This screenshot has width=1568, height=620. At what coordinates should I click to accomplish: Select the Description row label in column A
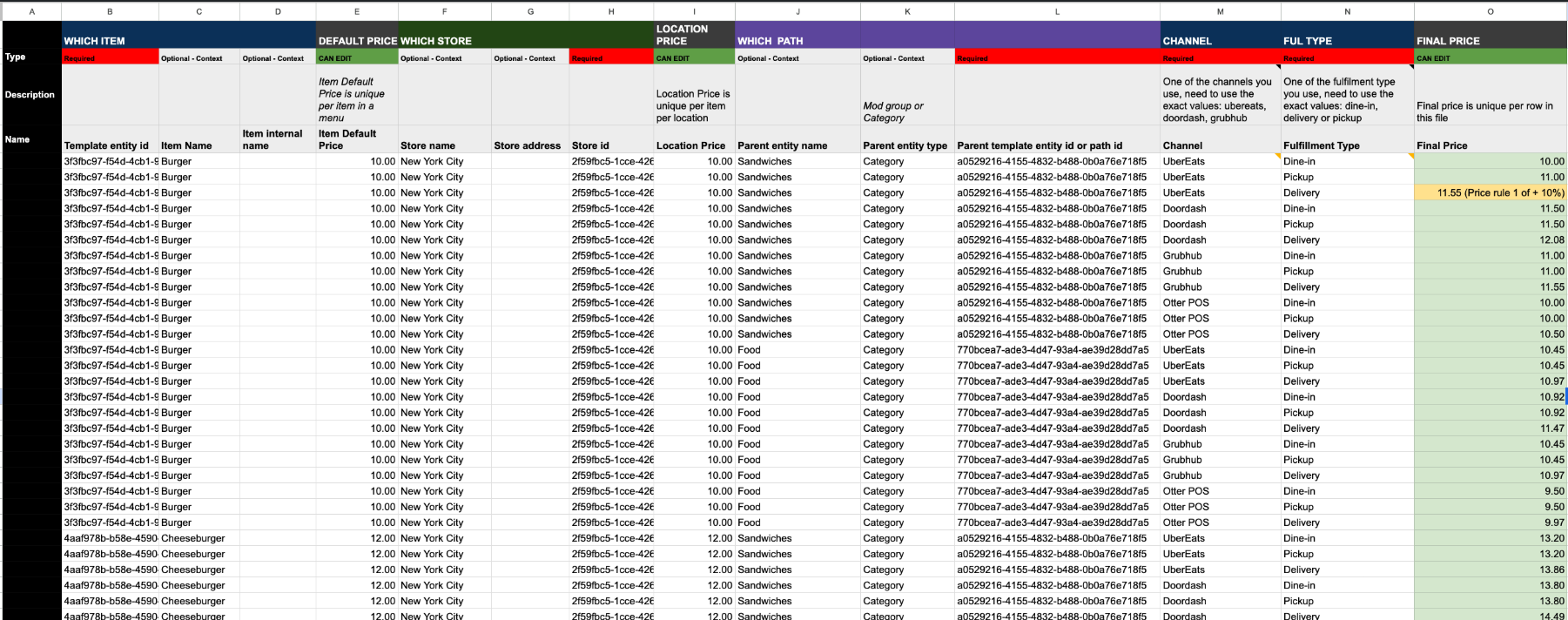click(30, 95)
